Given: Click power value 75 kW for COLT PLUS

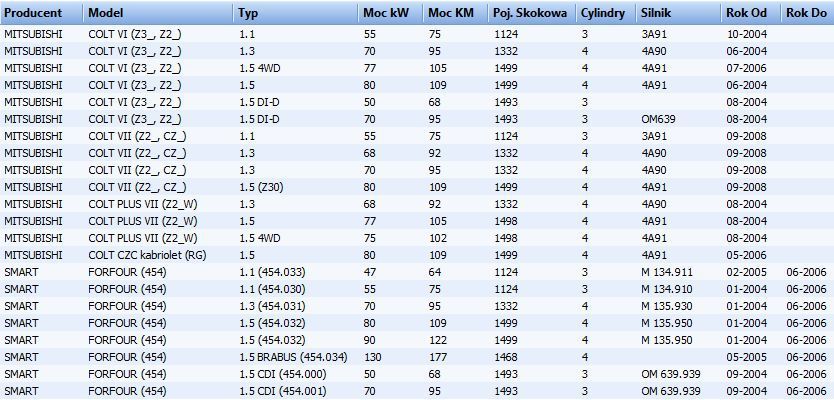Looking at the screenshot, I should click(369, 238).
